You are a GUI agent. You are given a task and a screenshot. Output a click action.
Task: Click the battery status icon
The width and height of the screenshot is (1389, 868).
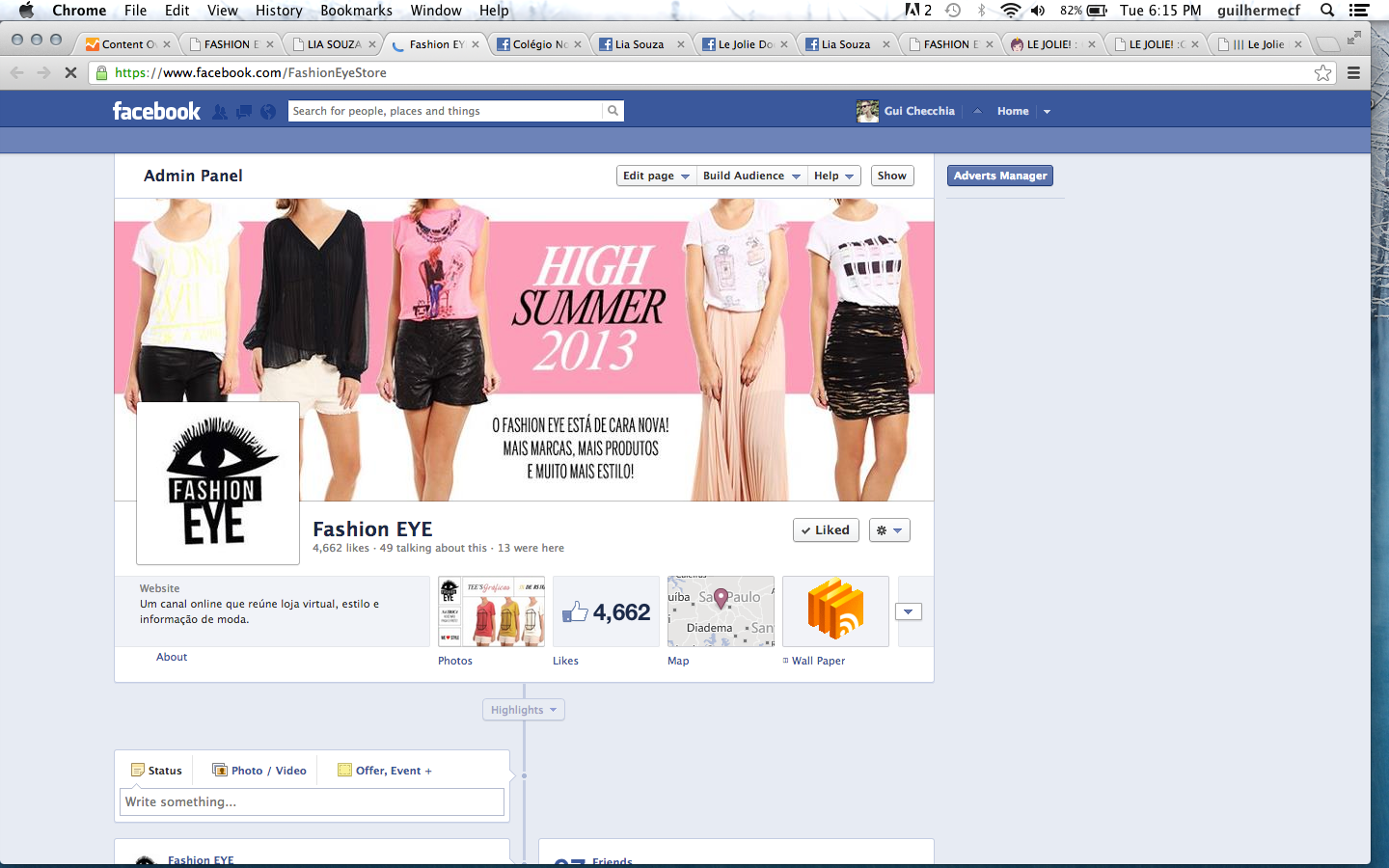coord(1098,11)
